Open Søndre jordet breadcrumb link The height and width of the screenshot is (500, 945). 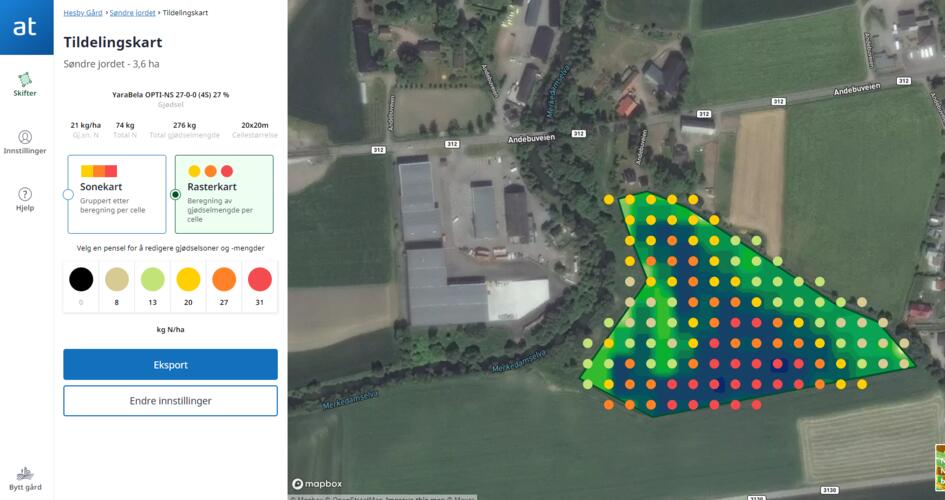pos(132,13)
